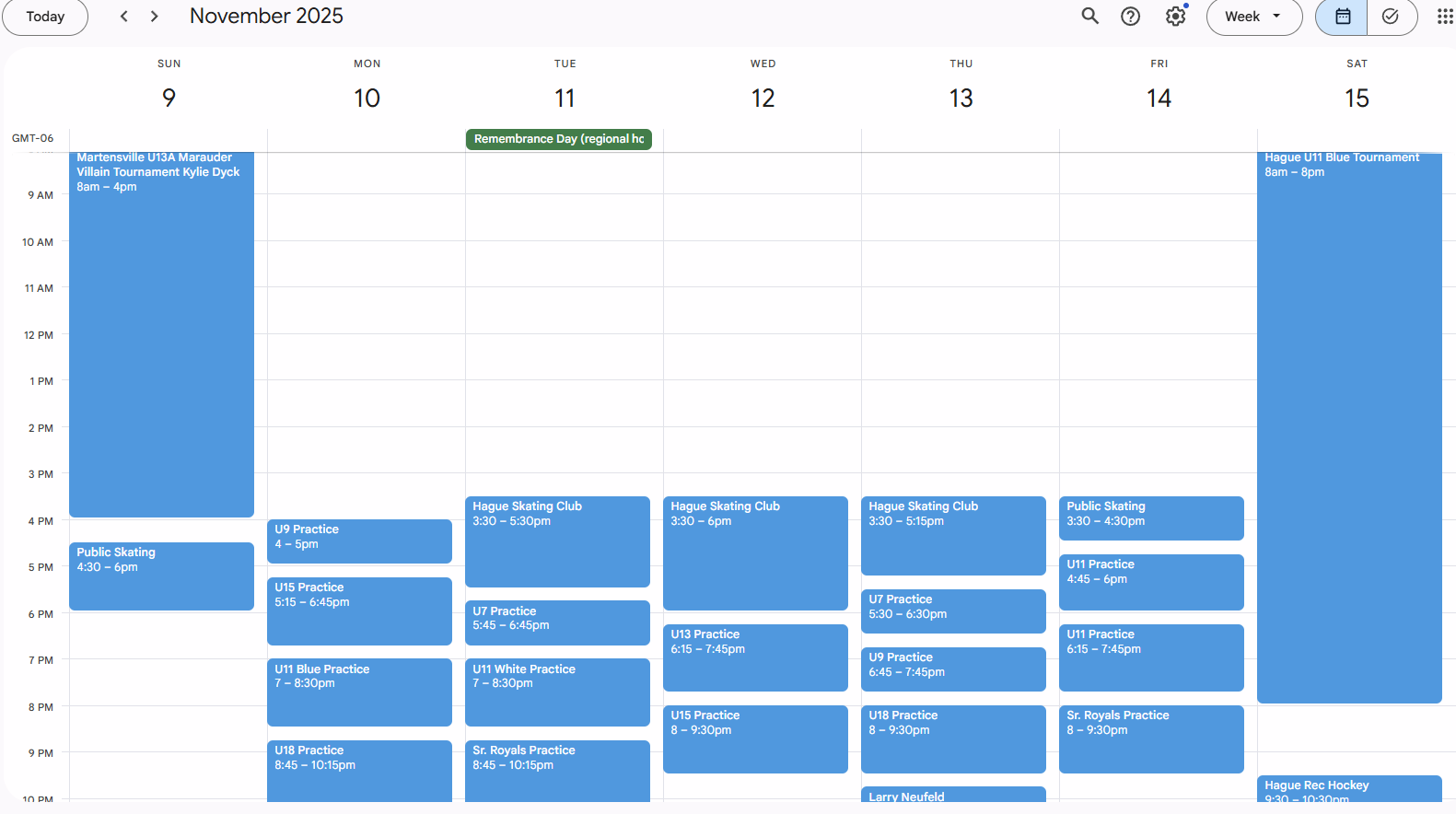Go to next week arrow

coord(154,16)
